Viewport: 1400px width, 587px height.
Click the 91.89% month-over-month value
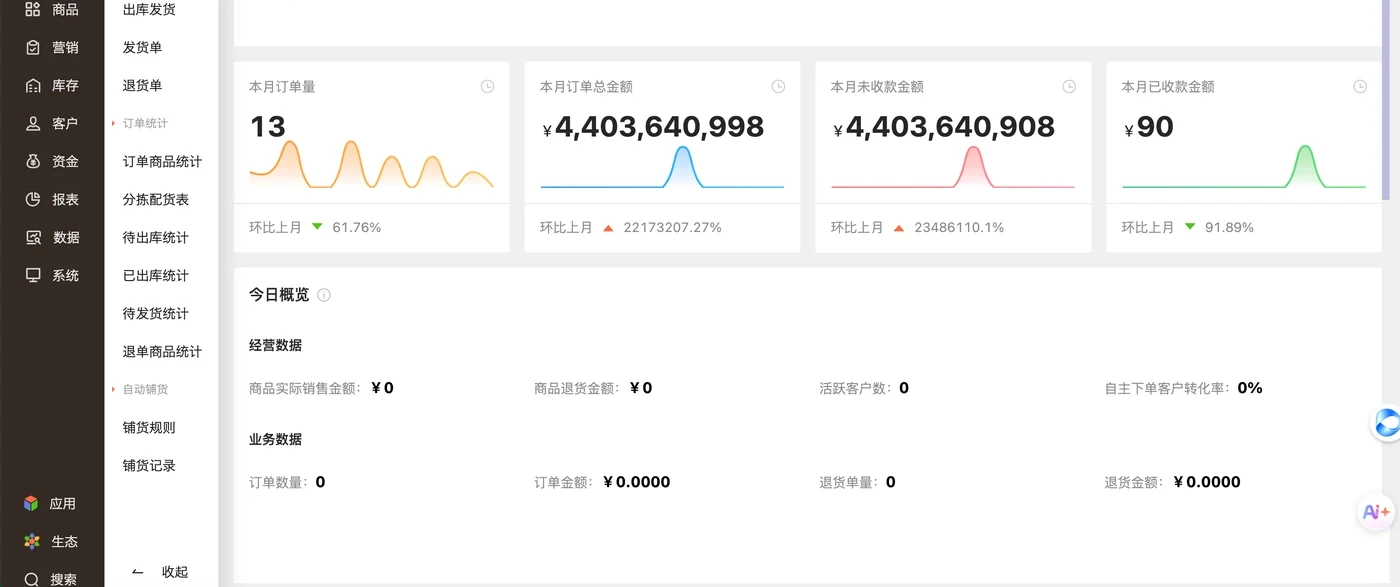[x=1230, y=227]
